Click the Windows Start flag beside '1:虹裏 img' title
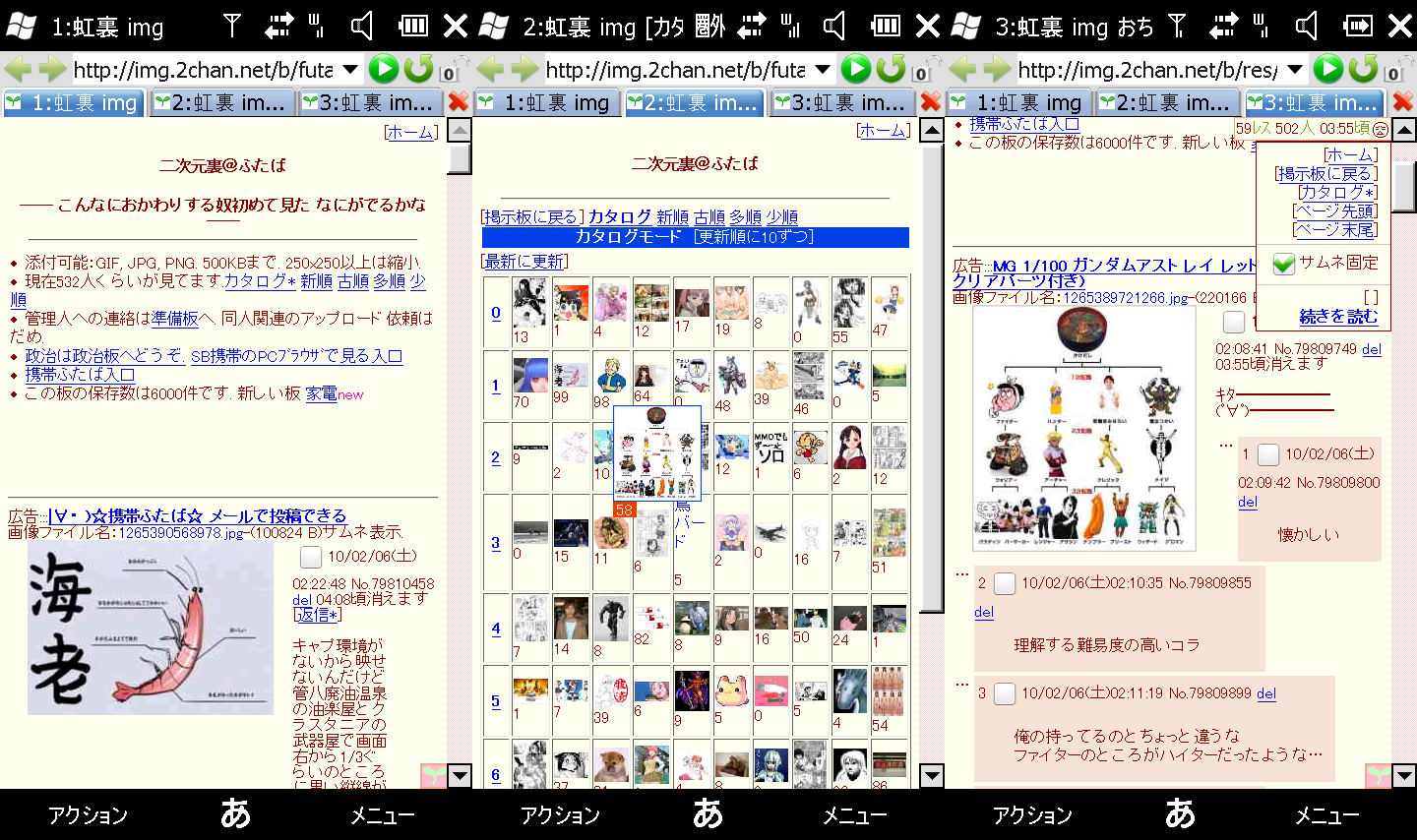This screenshot has width=1417, height=840. (x=21, y=26)
